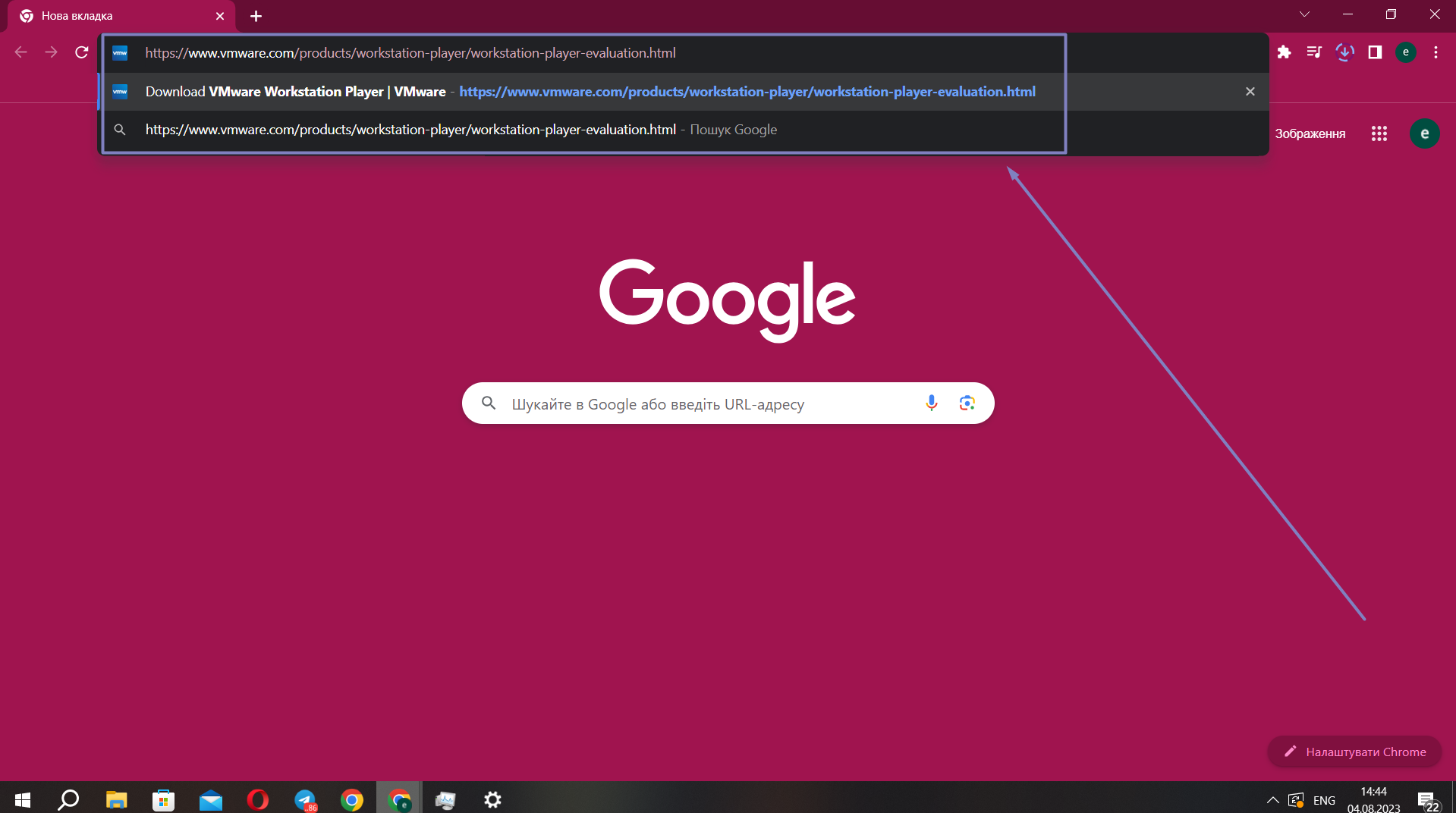Open the first Chrome icon in taskbar
1456x813 pixels.
(352, 799)
